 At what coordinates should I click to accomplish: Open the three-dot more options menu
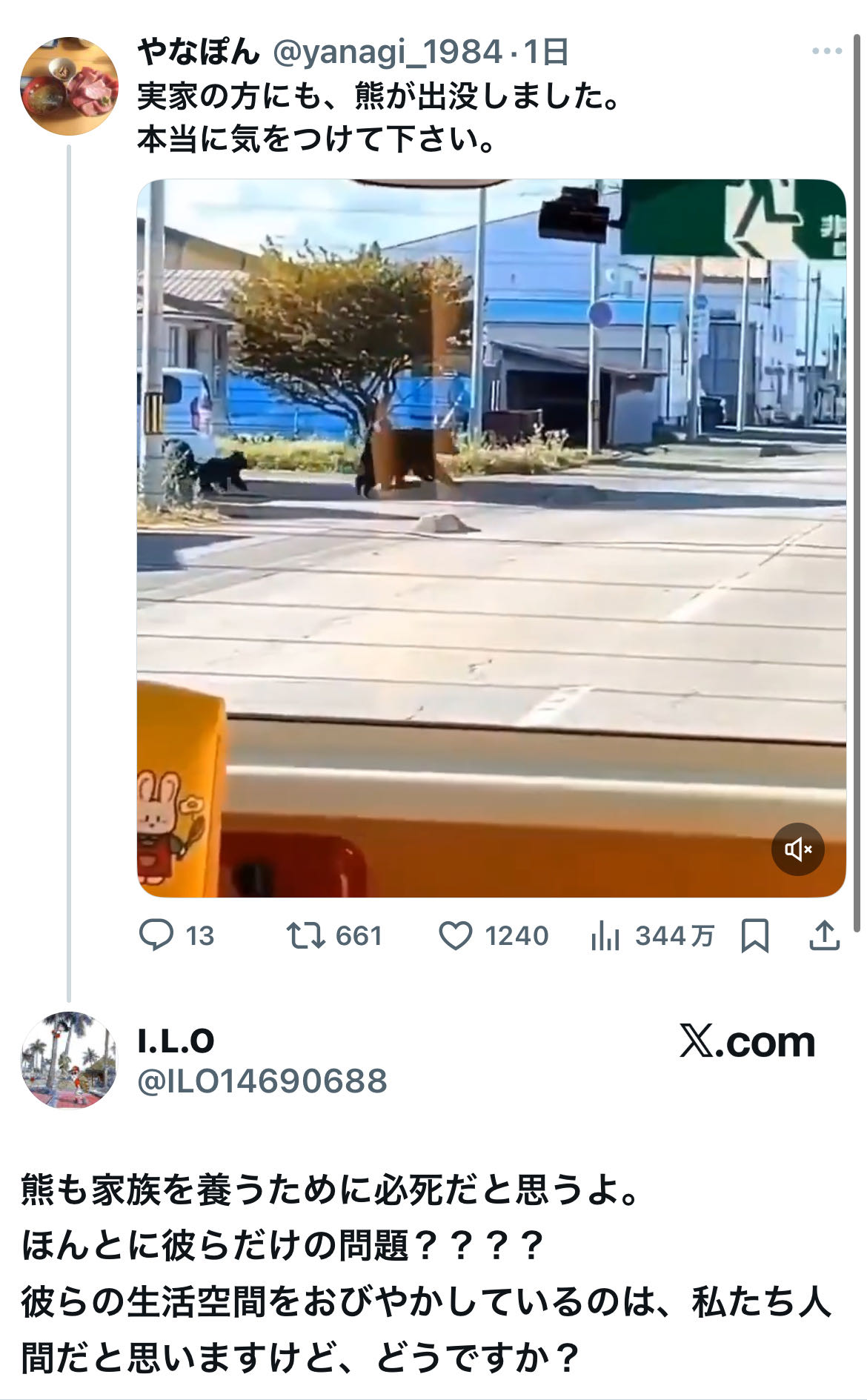[827, 51]
